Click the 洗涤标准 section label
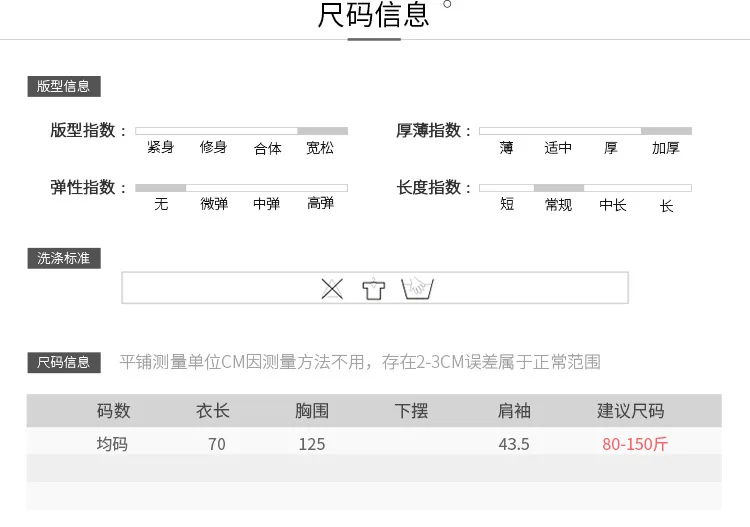 [64, 258]
